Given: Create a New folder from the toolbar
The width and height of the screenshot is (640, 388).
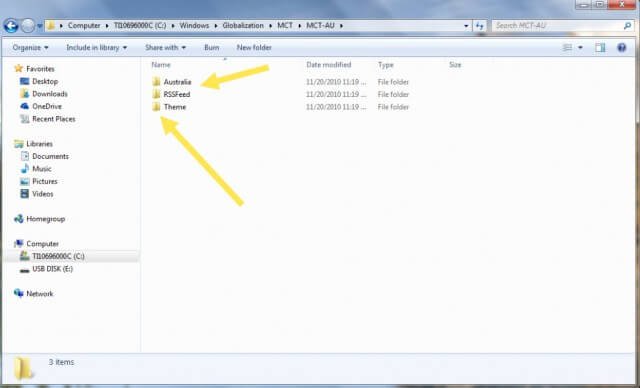Looking at the screenshot, I should click(x=254, y=48).
